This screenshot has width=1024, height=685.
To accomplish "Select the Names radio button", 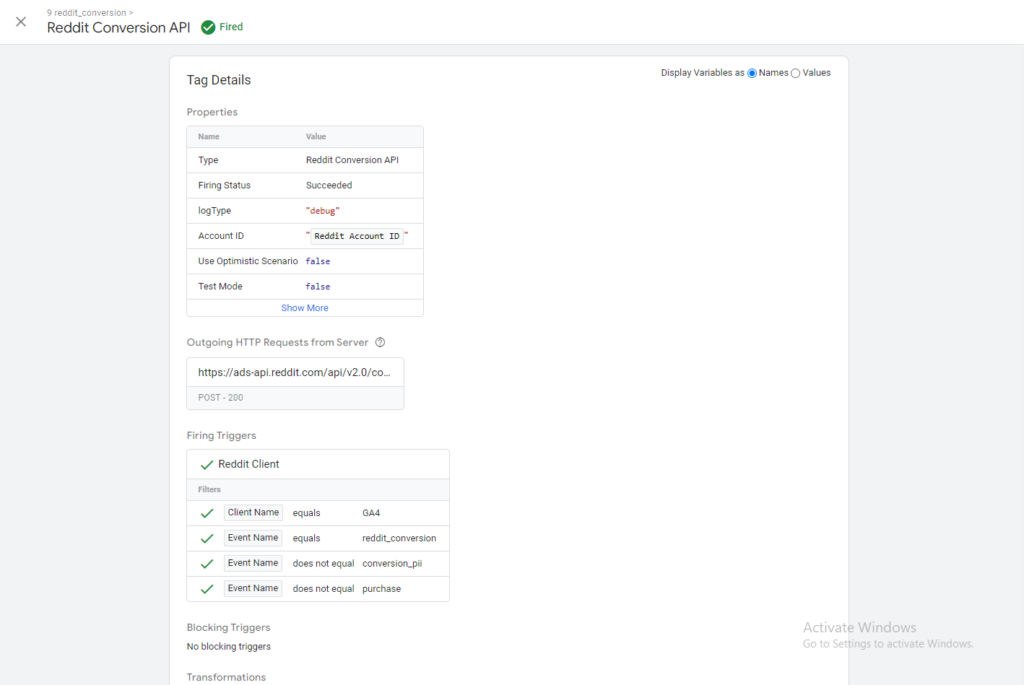I will click(x=752, y=73).
